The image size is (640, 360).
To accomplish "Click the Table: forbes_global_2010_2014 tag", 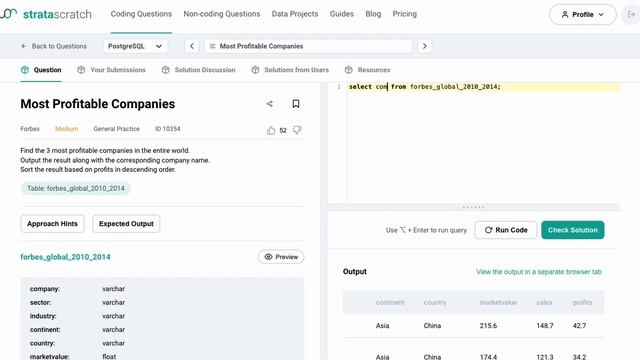I will 76,188.
